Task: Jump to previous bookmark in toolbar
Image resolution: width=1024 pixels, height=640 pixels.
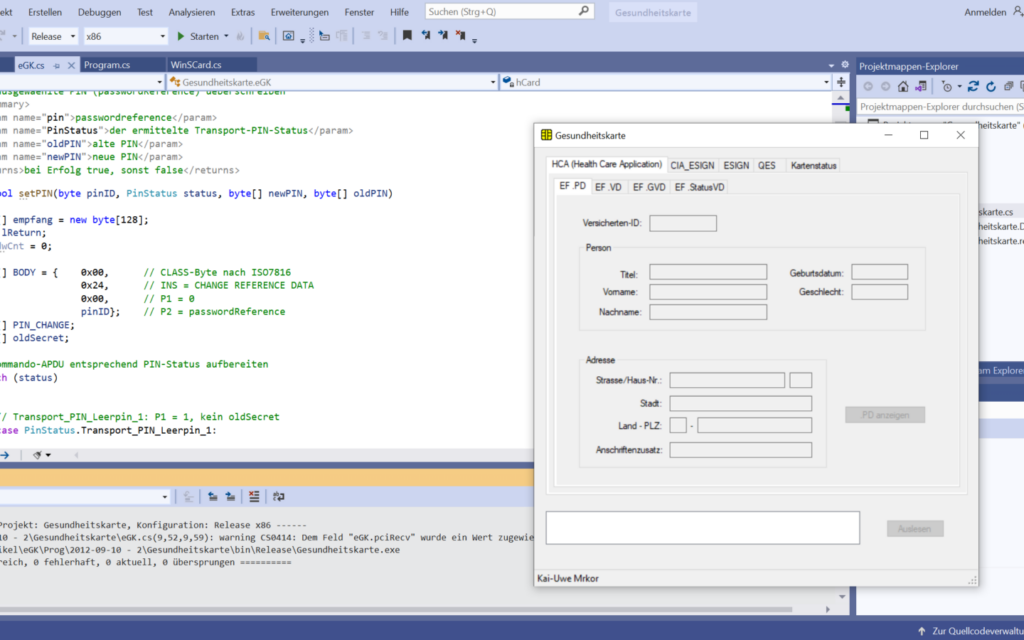Action: coord(426,35)
